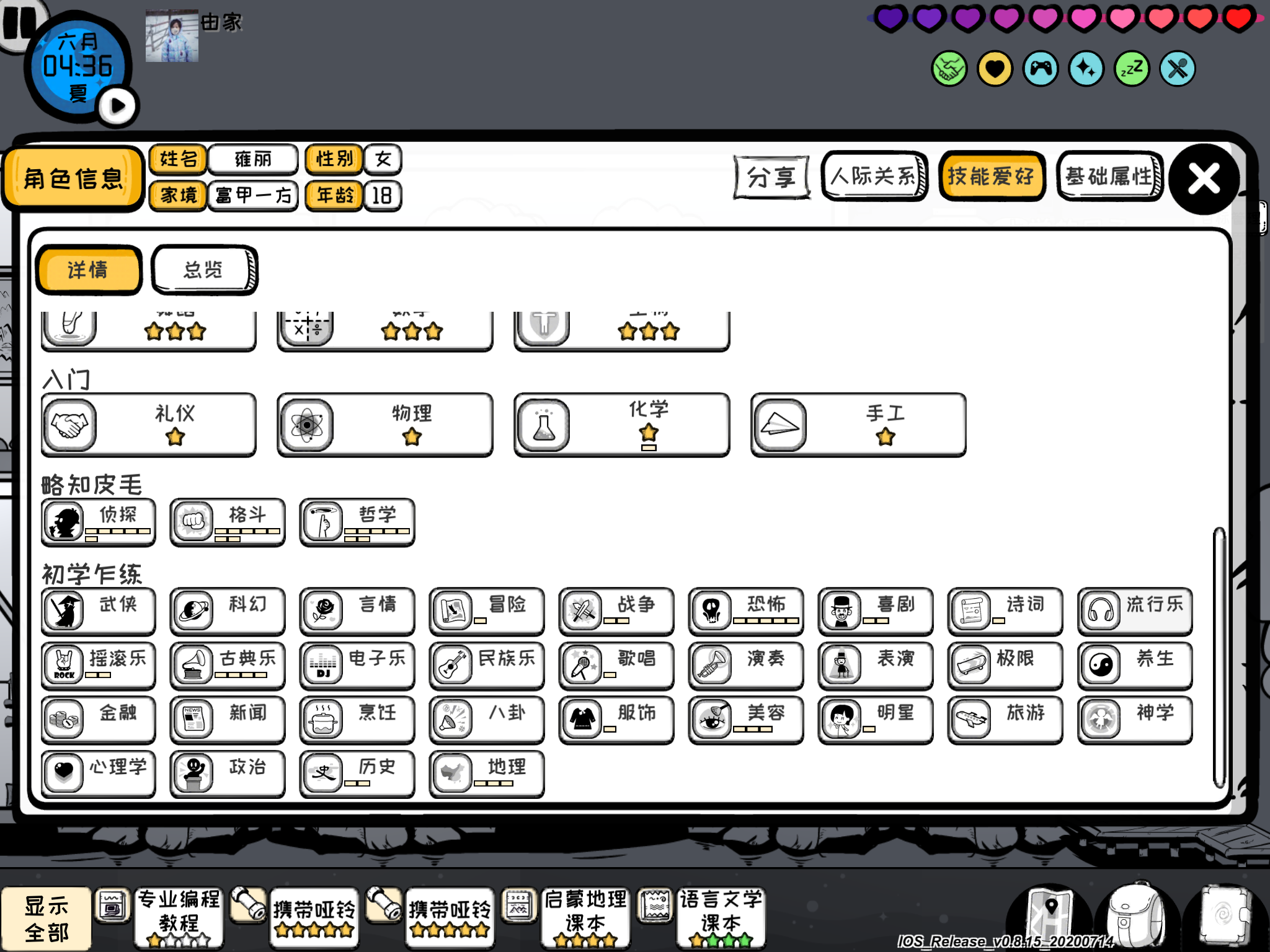Switch to the 技能爱好 tab

coord(991,177)
